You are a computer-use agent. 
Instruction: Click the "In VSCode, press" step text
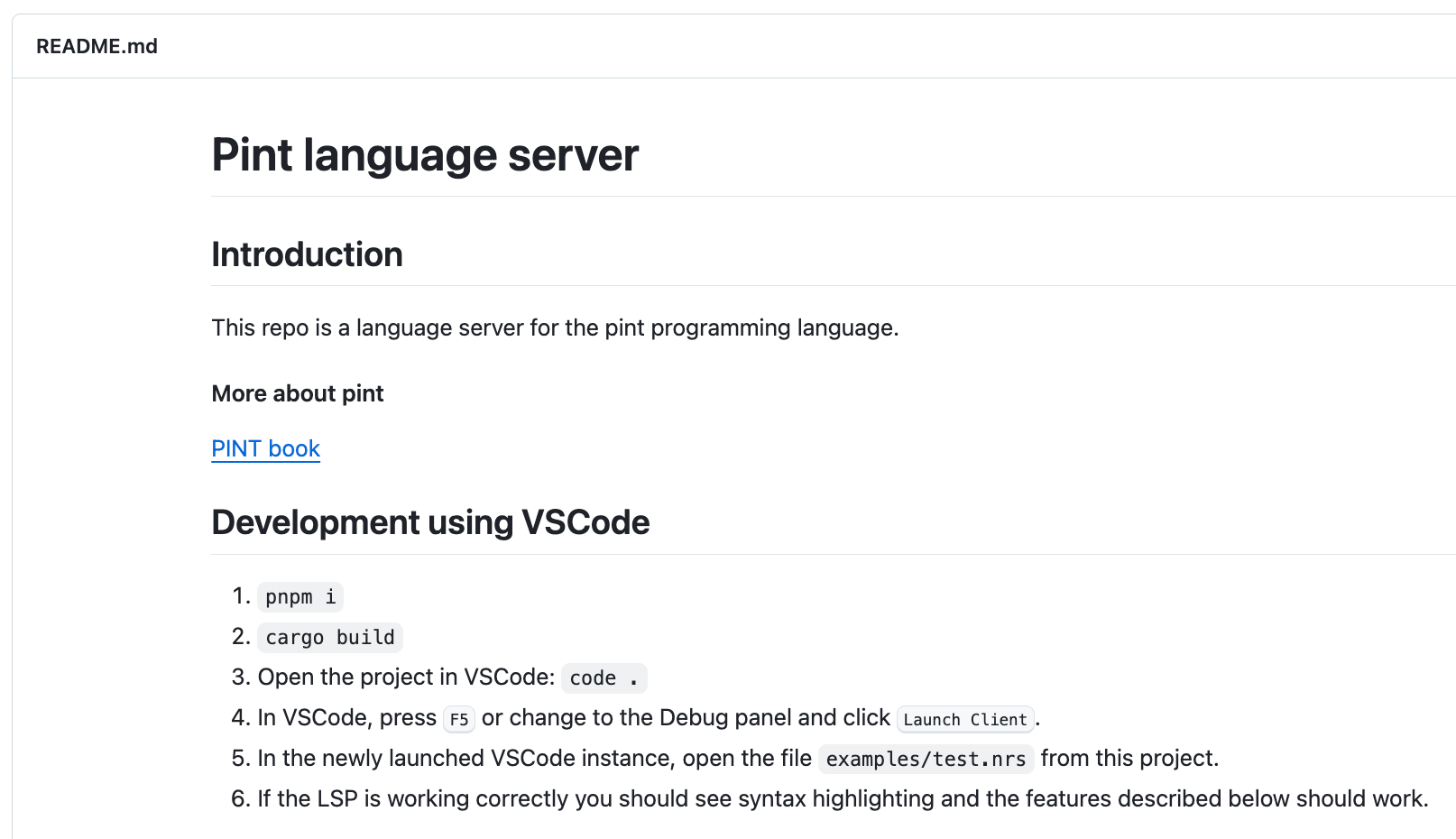tap(347, 718)
